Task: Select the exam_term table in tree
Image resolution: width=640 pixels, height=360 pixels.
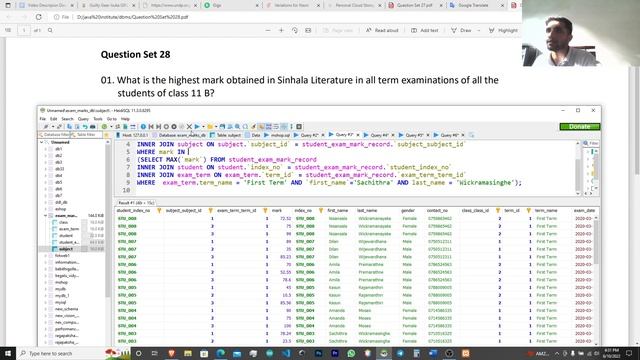Action: pyautogui.click(x=68, y=229)
